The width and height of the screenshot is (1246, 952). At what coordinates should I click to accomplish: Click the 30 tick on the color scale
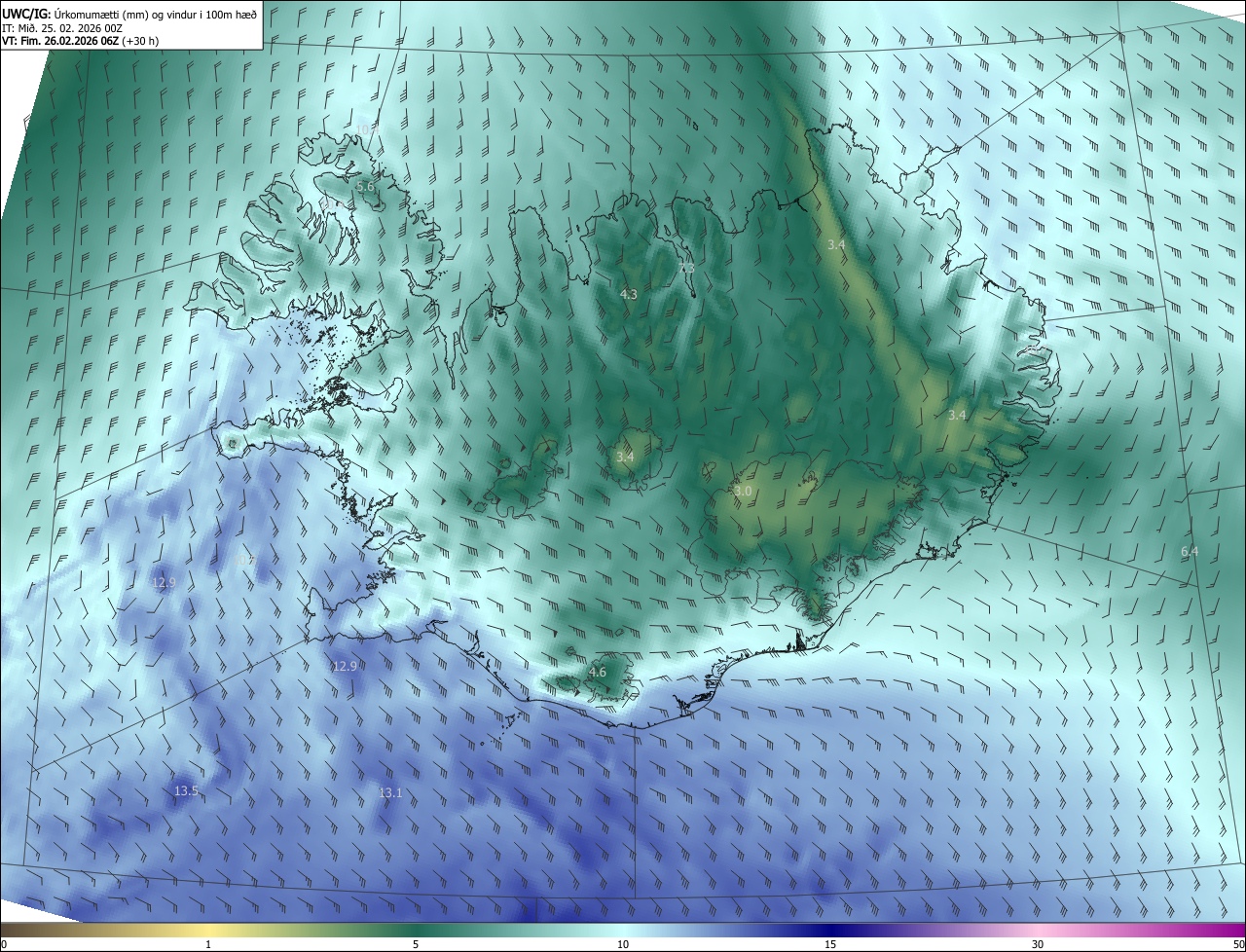pos(1038,944)
